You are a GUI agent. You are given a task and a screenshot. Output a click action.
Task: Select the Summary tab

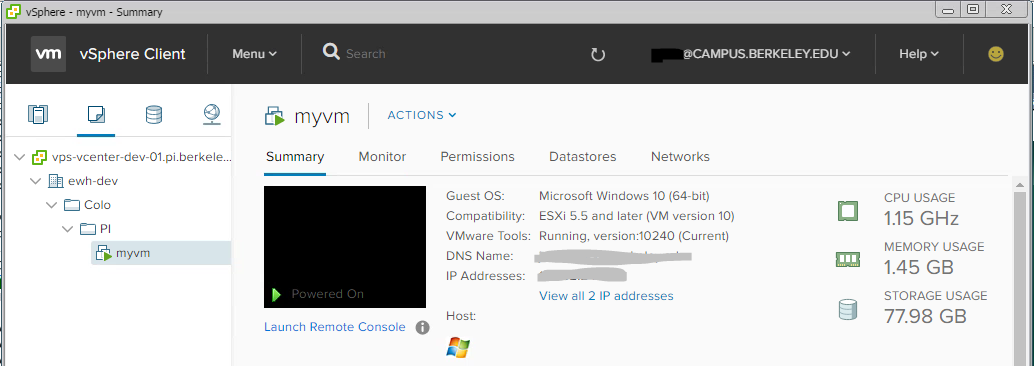pyautogui.click(x=295, y=157)
